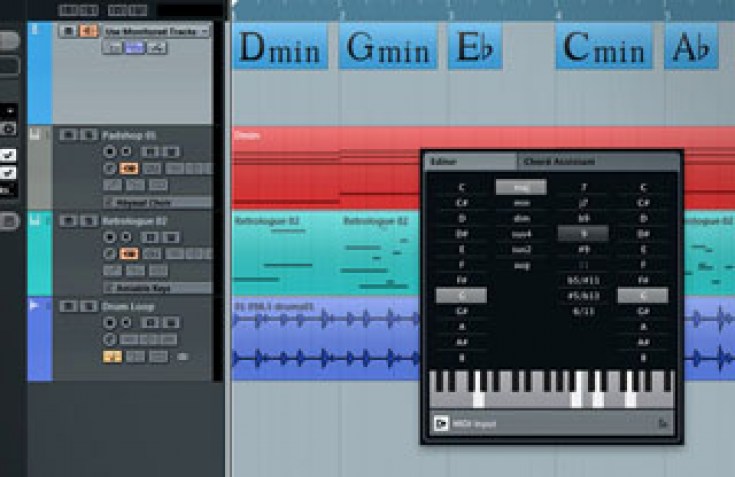Select the highlighted 9 tension

click(x=583, y=233)
